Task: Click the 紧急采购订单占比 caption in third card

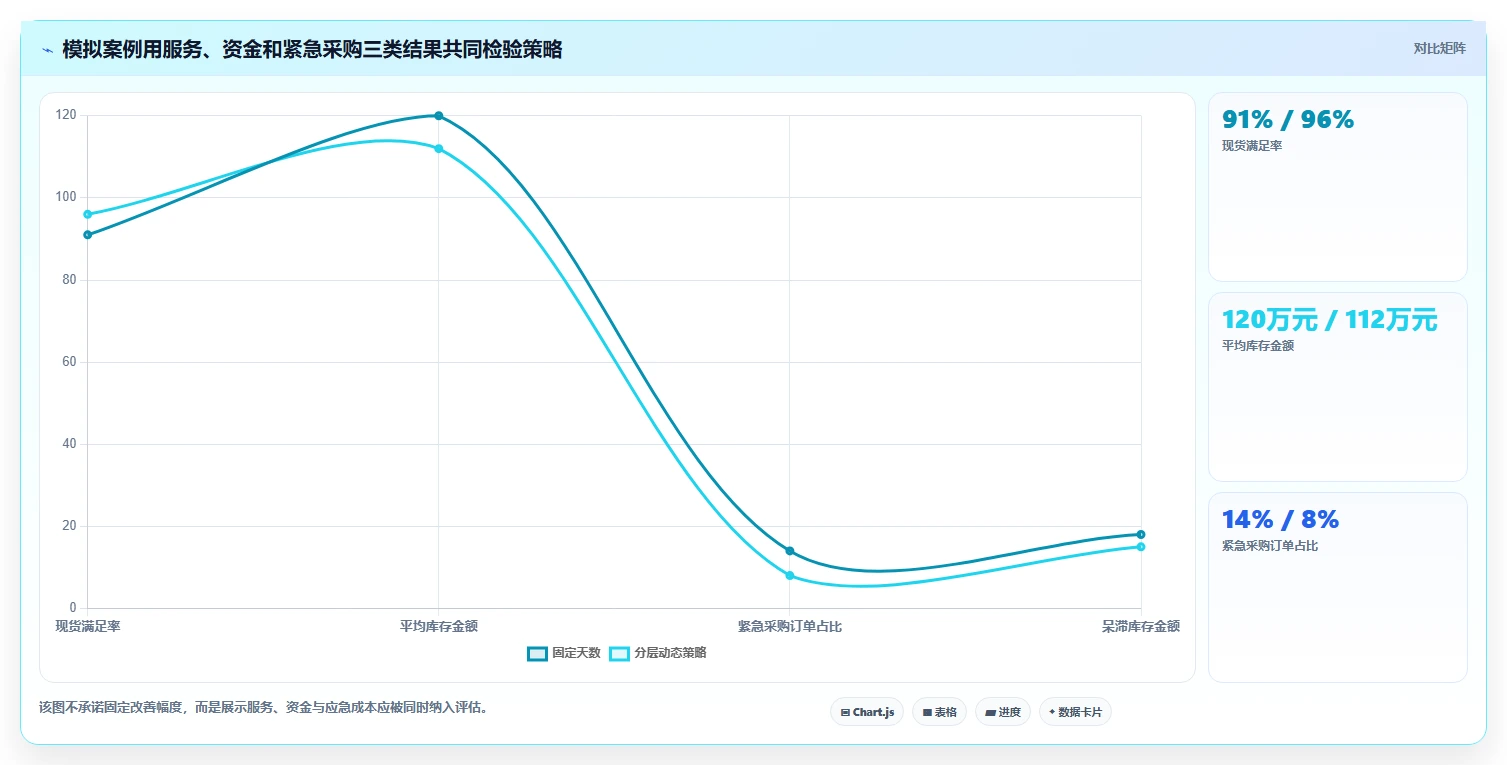Action: click(x=1270, y=546)
